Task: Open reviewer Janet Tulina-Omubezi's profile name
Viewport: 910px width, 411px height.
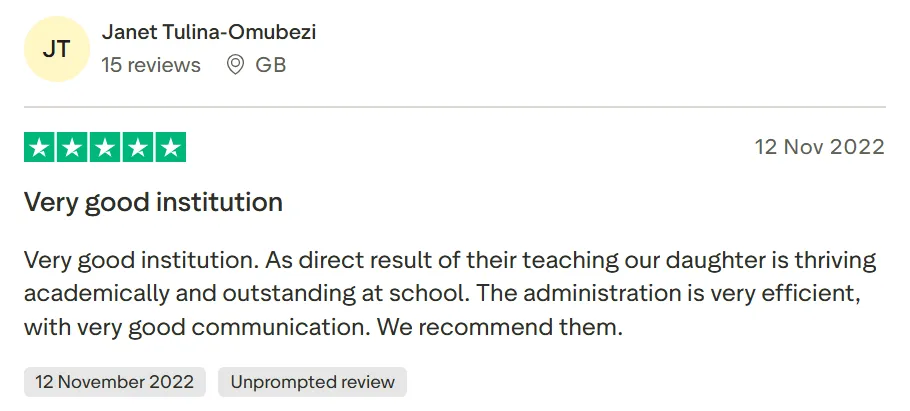Action: (x=208, y=32)
